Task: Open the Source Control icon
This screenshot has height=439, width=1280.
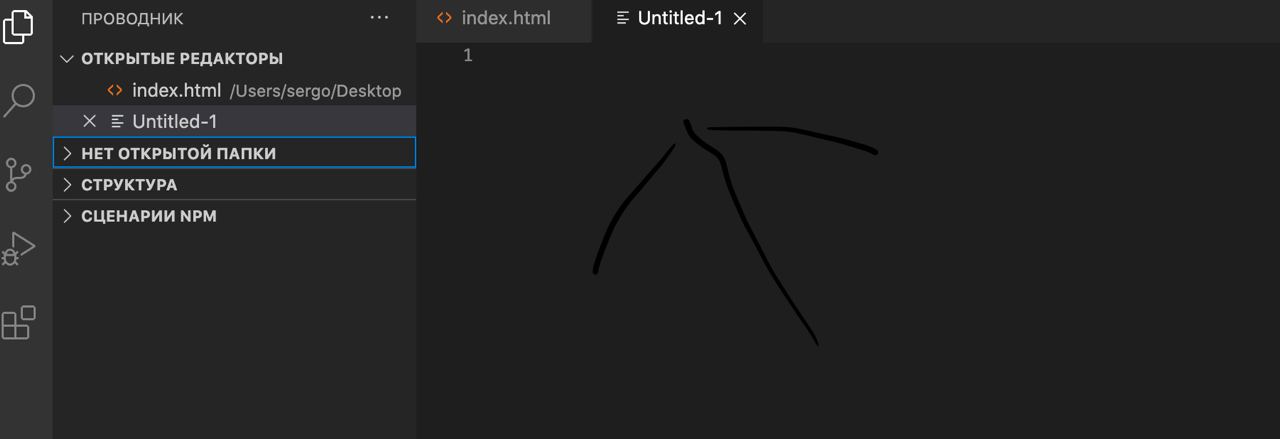Action: click(18, 175)
